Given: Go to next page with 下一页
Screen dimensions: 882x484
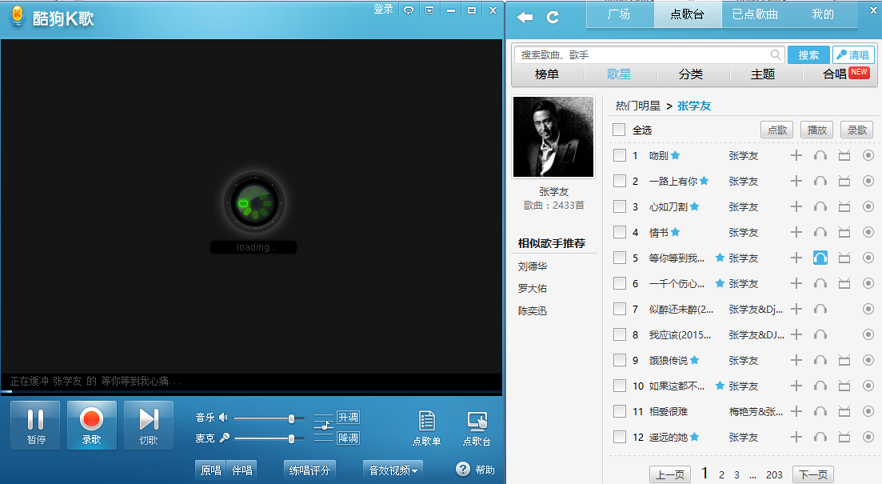Looking at the screenshot, I should tap(813, 474).
